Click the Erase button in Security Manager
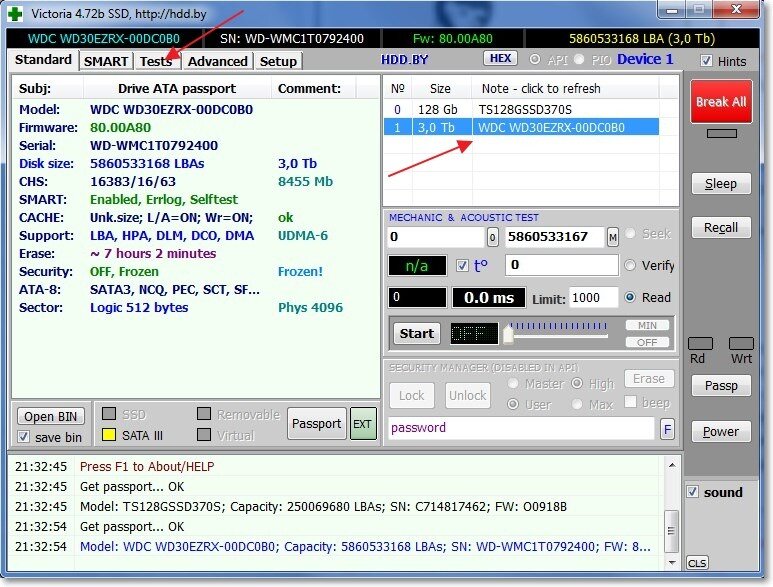 (x=649, y=379)
